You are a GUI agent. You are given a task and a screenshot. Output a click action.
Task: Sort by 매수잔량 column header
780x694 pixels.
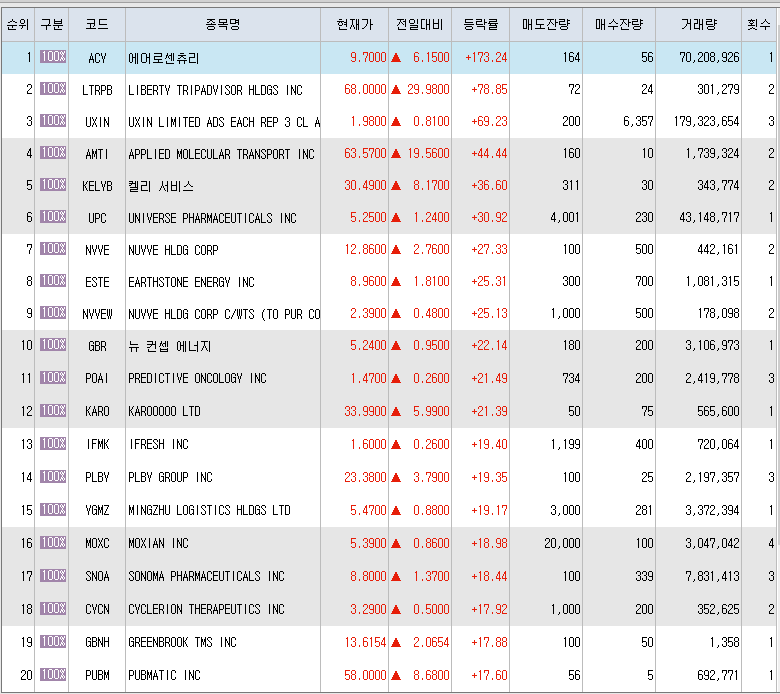[619, 24]
